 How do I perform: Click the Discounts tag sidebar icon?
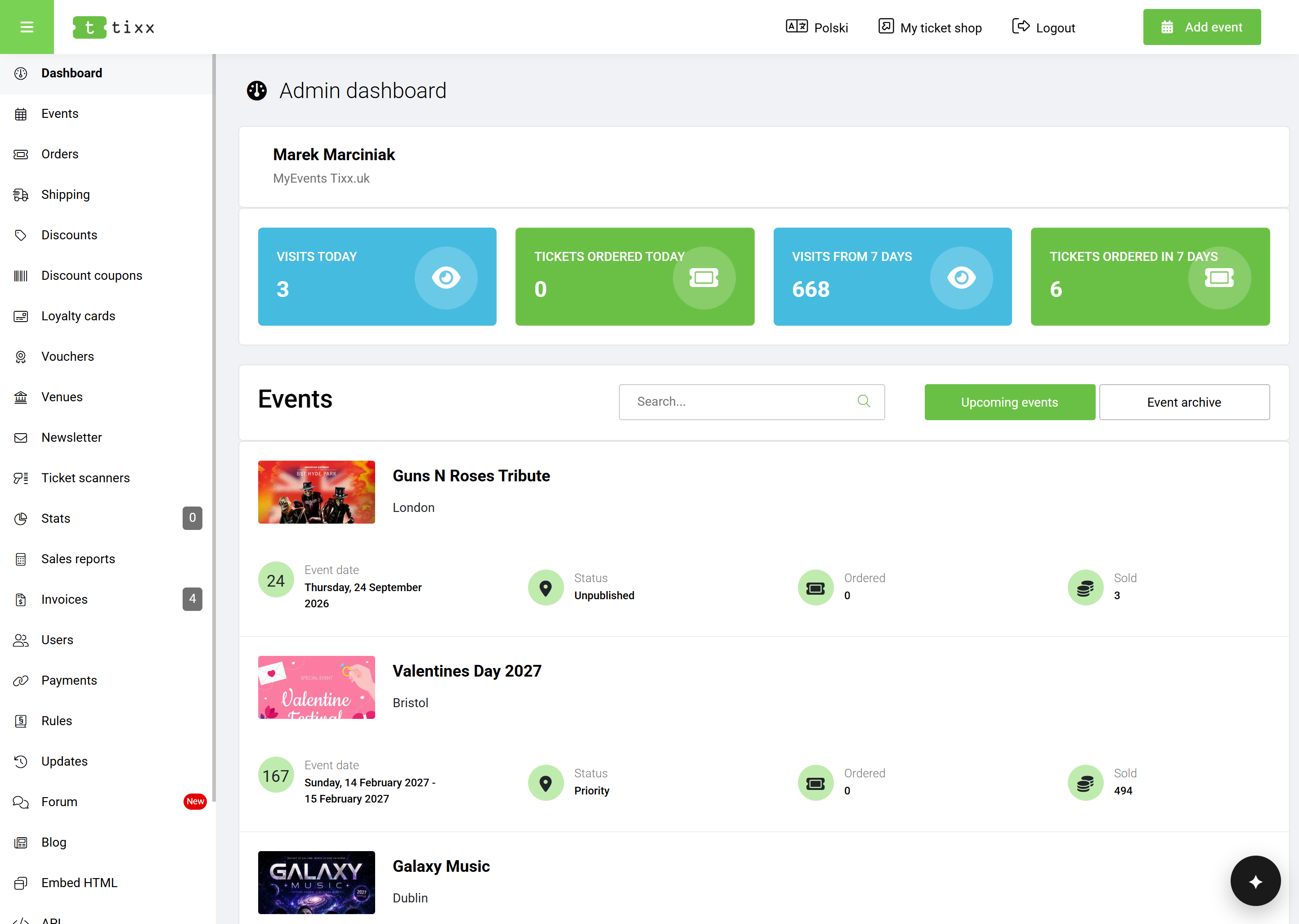coord(21,235)
